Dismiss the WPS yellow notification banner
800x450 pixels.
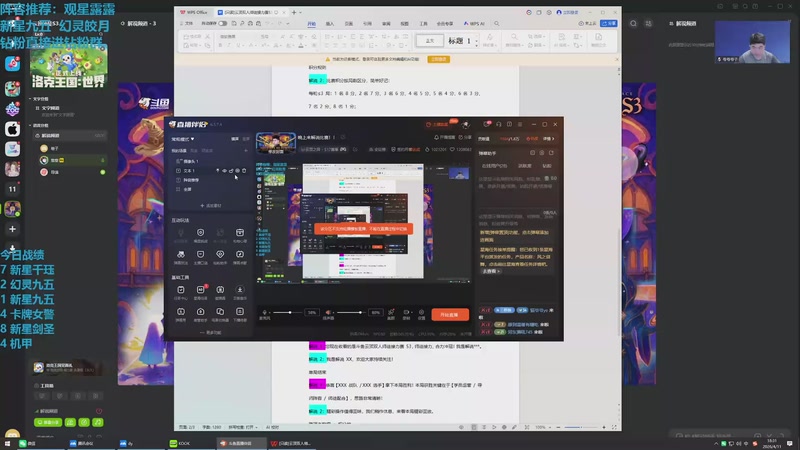pyautogui.click(x=617, y=59)
